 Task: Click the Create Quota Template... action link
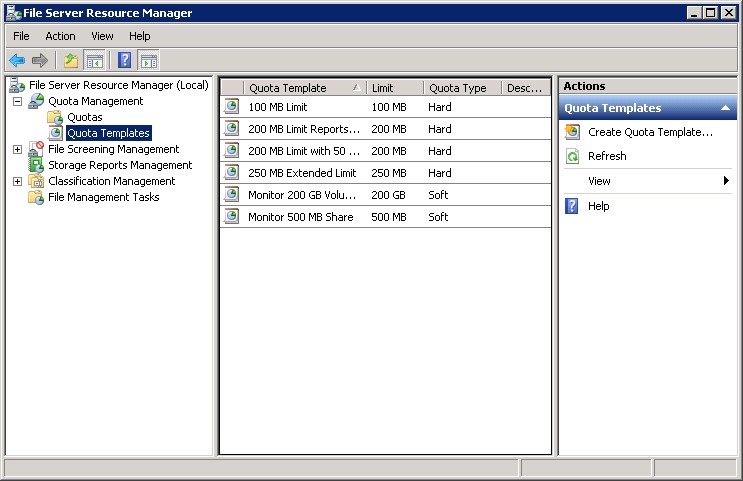(x=650, y=132)
